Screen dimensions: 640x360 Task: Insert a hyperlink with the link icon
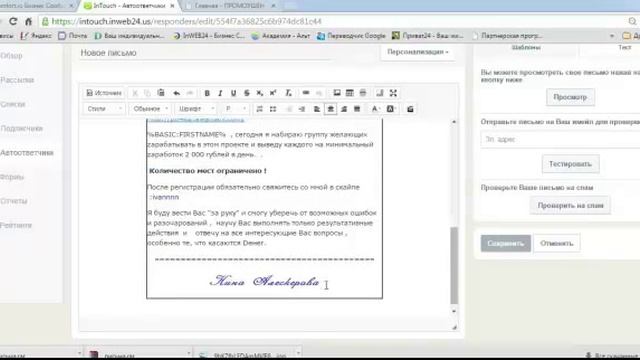click(306, 93)
